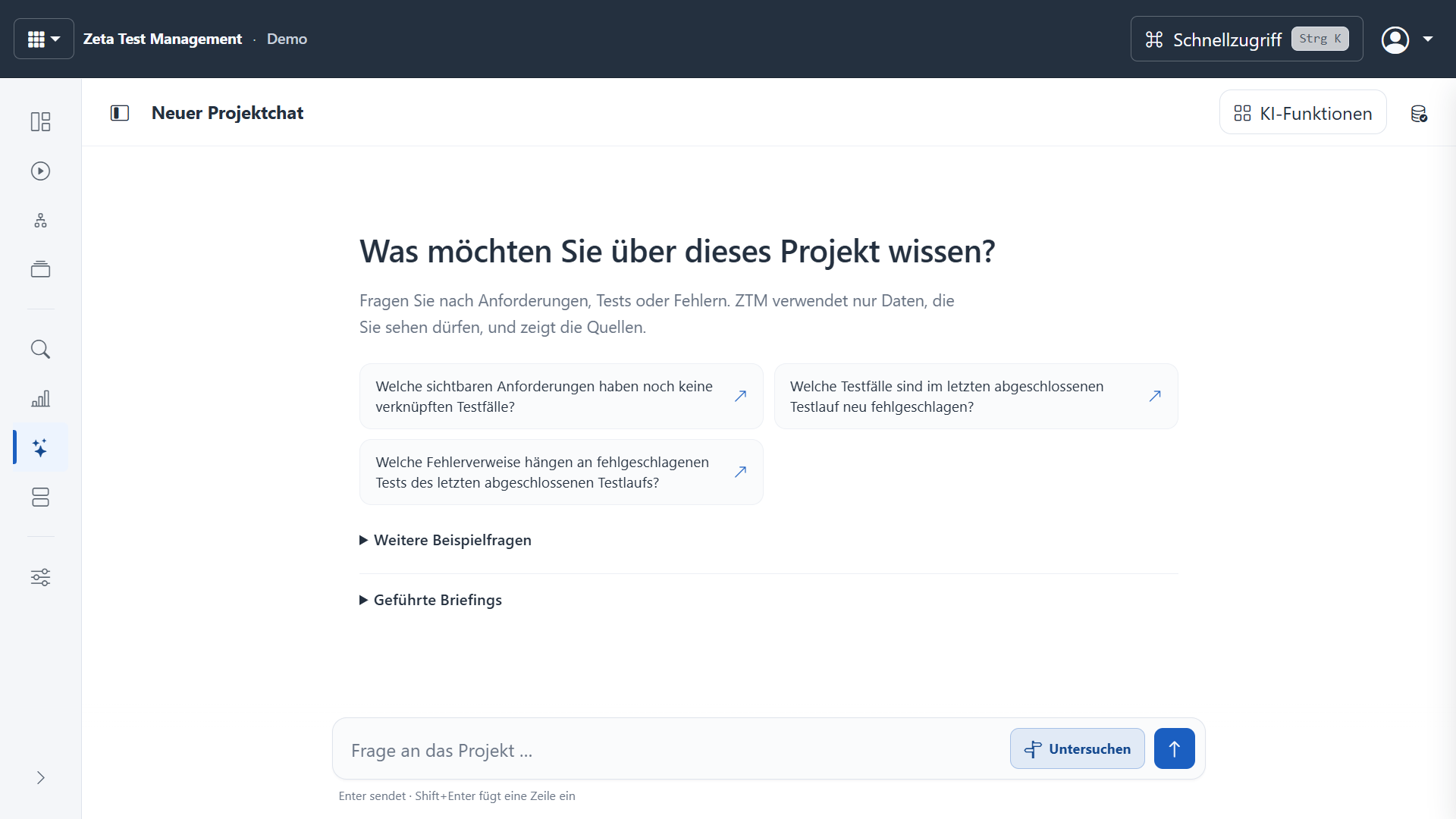Click the Demo project name
Screen dimensions: 1456x819
[287, 39]
